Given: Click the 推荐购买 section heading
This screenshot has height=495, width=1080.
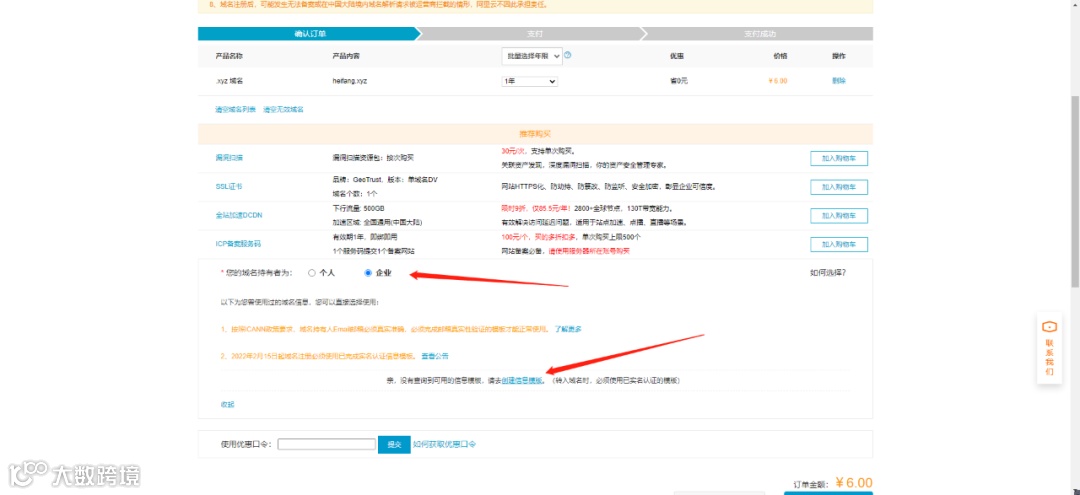Looking at the screenshot, I should (535, 134).
